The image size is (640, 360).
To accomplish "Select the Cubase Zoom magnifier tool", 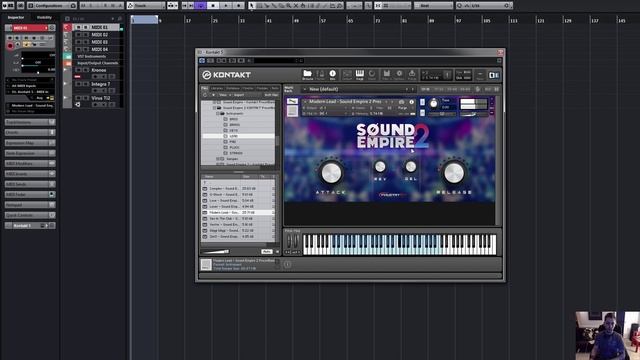I will (289, 6).
